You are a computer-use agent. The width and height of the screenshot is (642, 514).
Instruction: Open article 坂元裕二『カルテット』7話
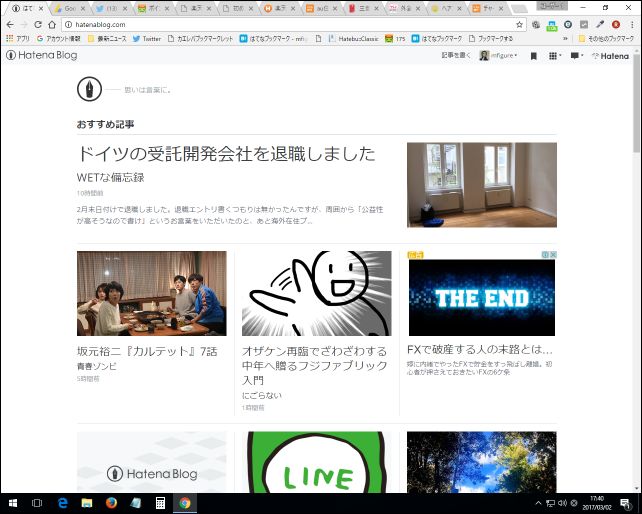147,351
